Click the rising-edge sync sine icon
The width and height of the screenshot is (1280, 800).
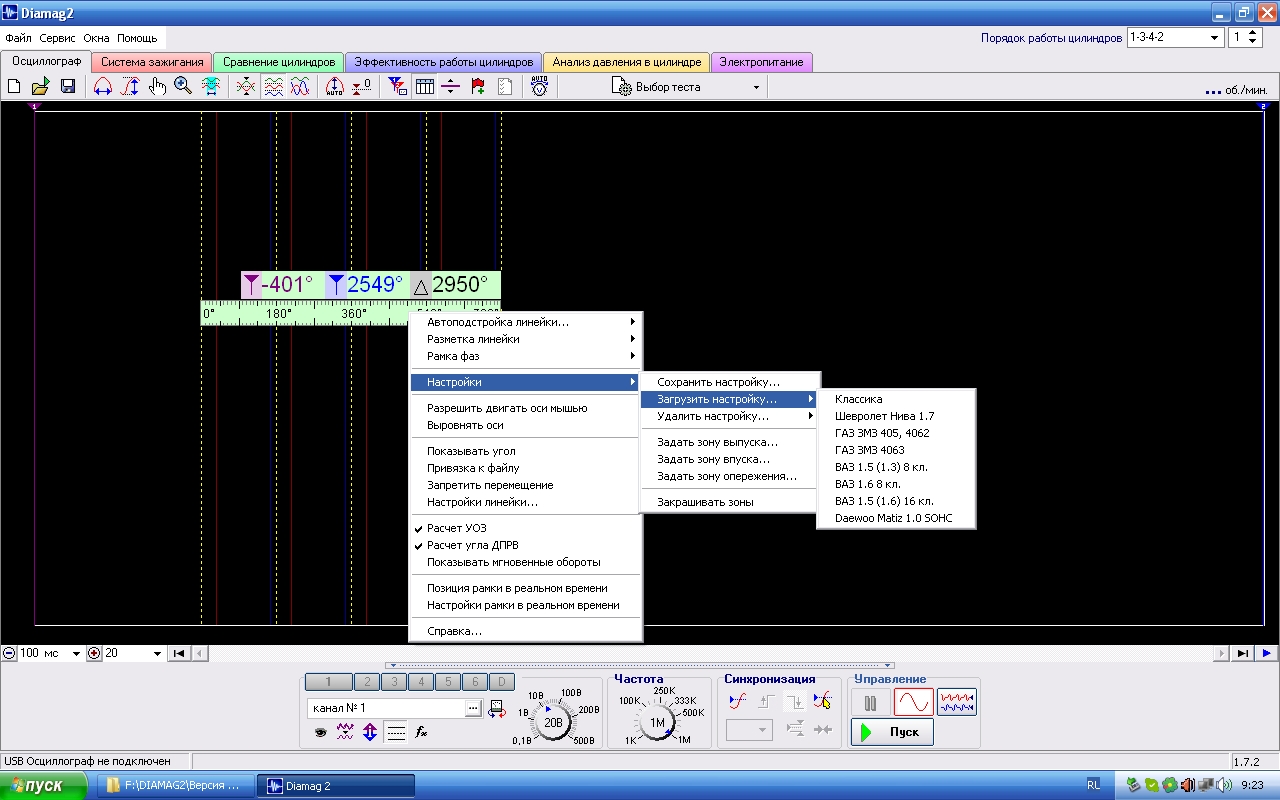(739, 701)
